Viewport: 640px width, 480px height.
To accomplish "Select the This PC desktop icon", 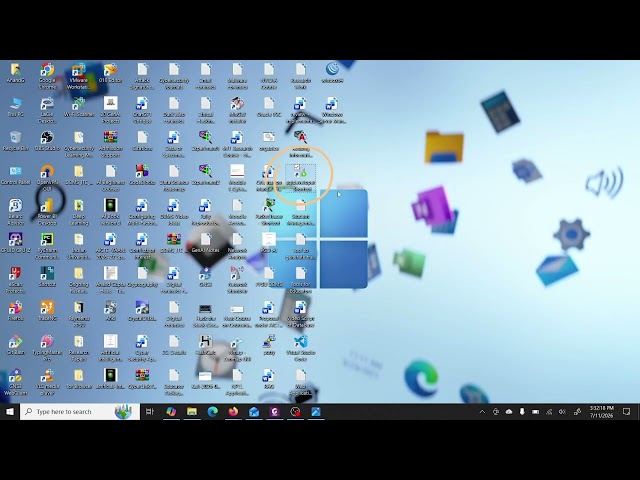I will coord(16,107).
